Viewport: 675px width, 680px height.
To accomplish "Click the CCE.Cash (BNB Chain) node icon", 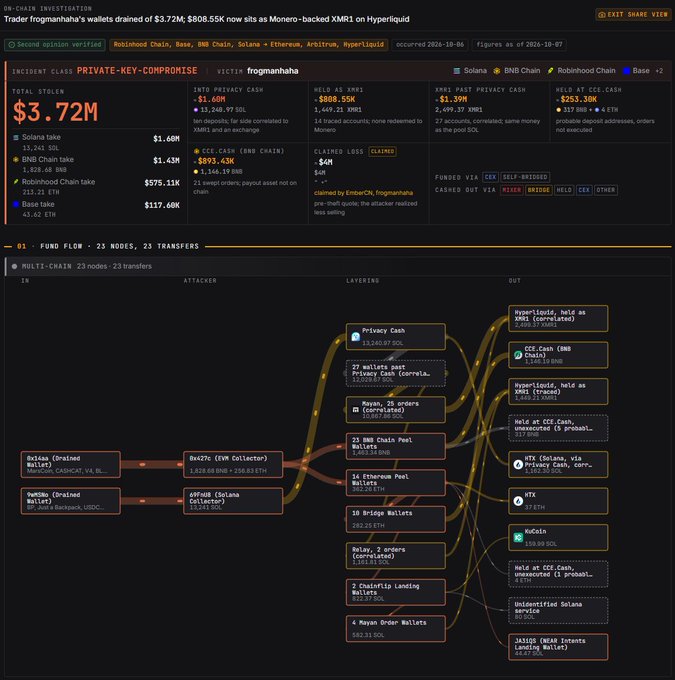I will click(x=518, y=355).
